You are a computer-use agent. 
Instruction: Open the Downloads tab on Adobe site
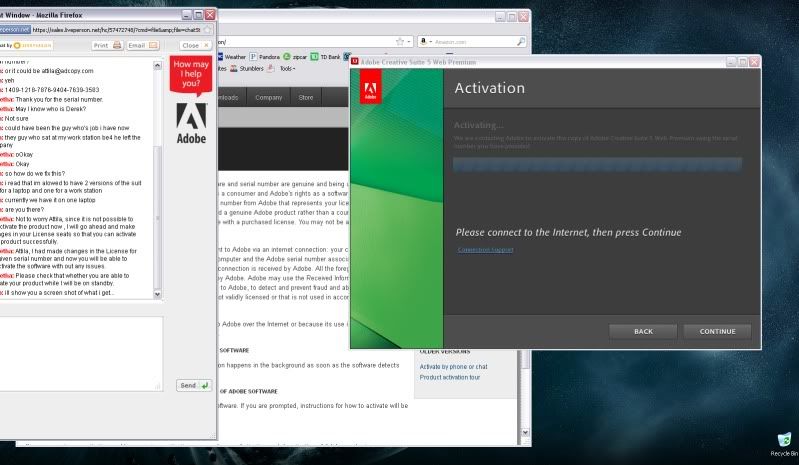tap(231, 97)
